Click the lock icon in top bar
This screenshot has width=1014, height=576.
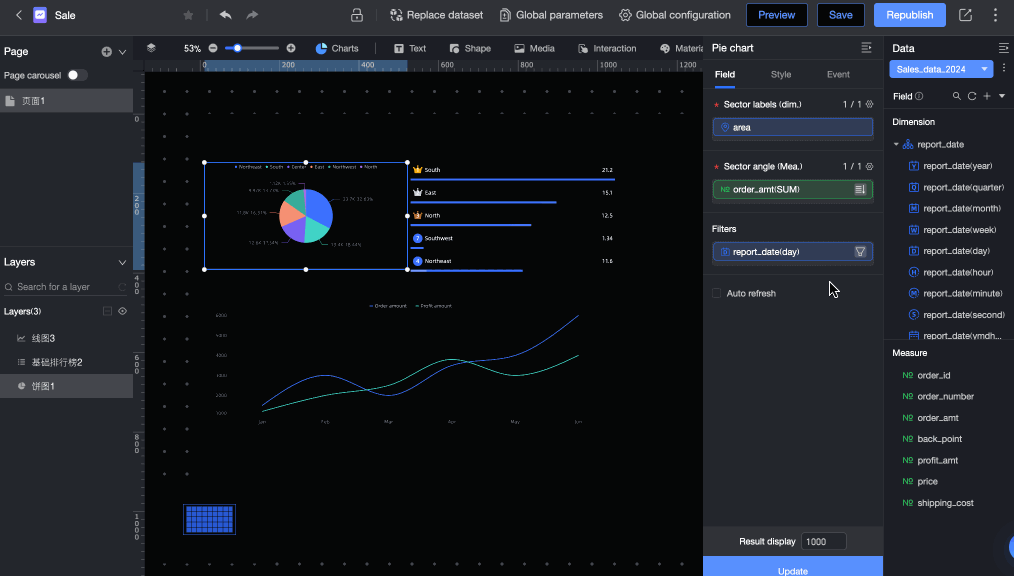[x=357, y=15]
